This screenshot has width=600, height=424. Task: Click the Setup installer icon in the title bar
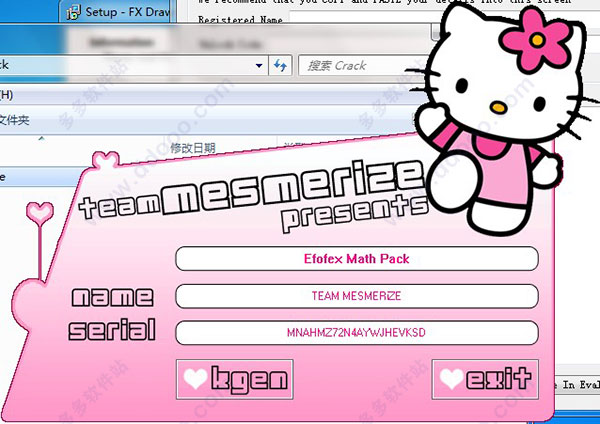click(x=73, y=12)
